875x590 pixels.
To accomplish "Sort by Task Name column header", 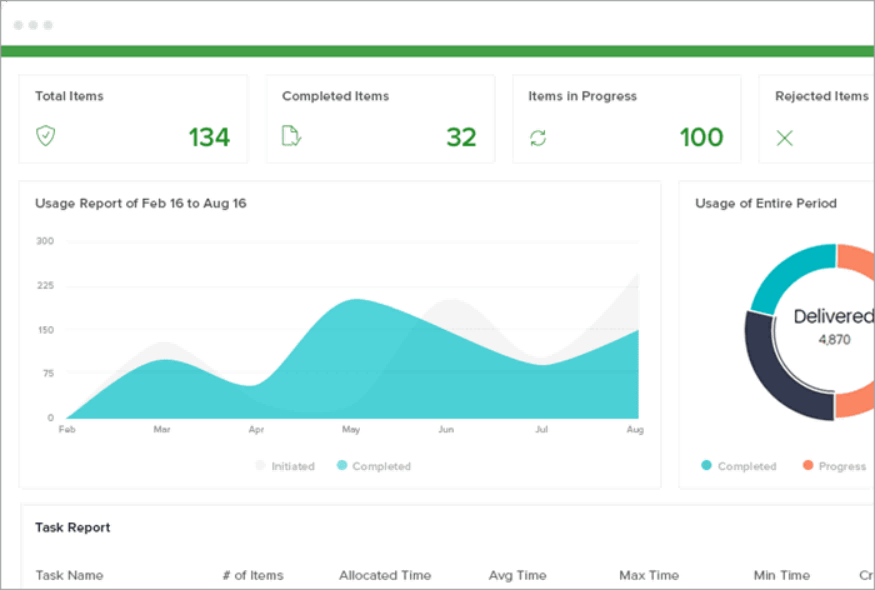I will coord(69,575).
